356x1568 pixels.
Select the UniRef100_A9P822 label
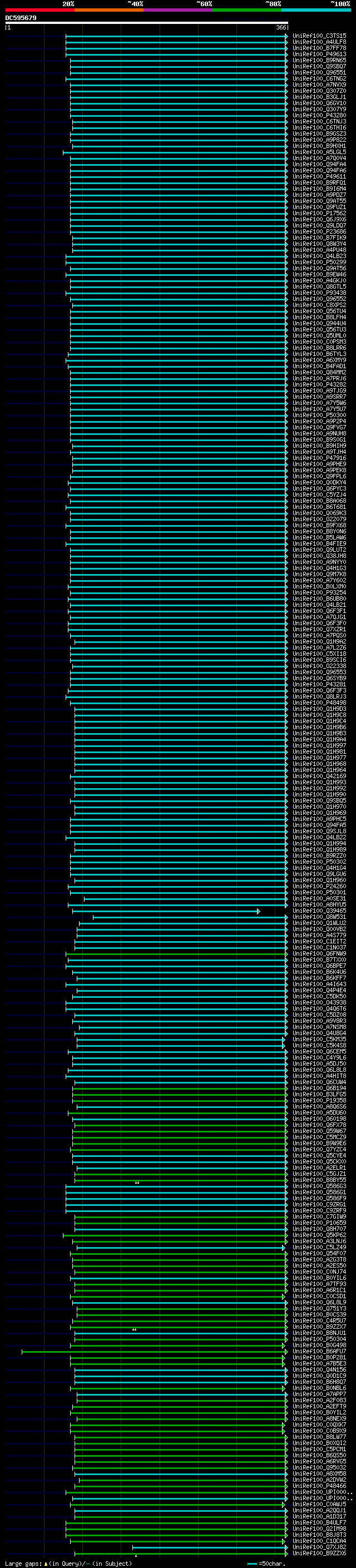click(319, 140)
